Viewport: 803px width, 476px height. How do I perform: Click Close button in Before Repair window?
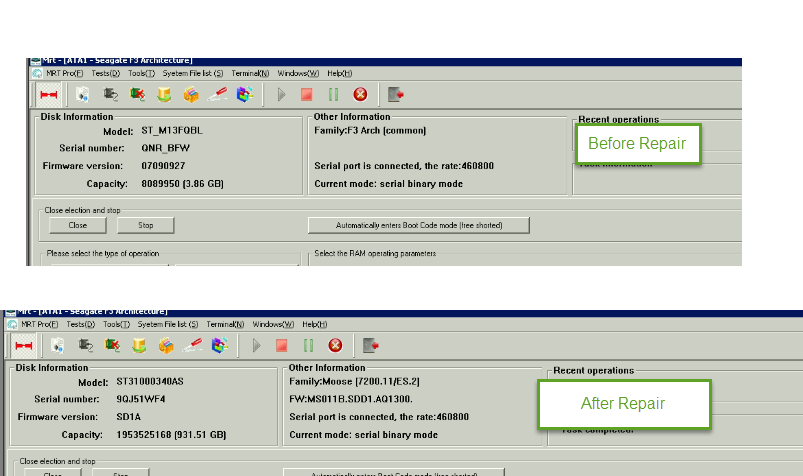click(x=78, y=225)
